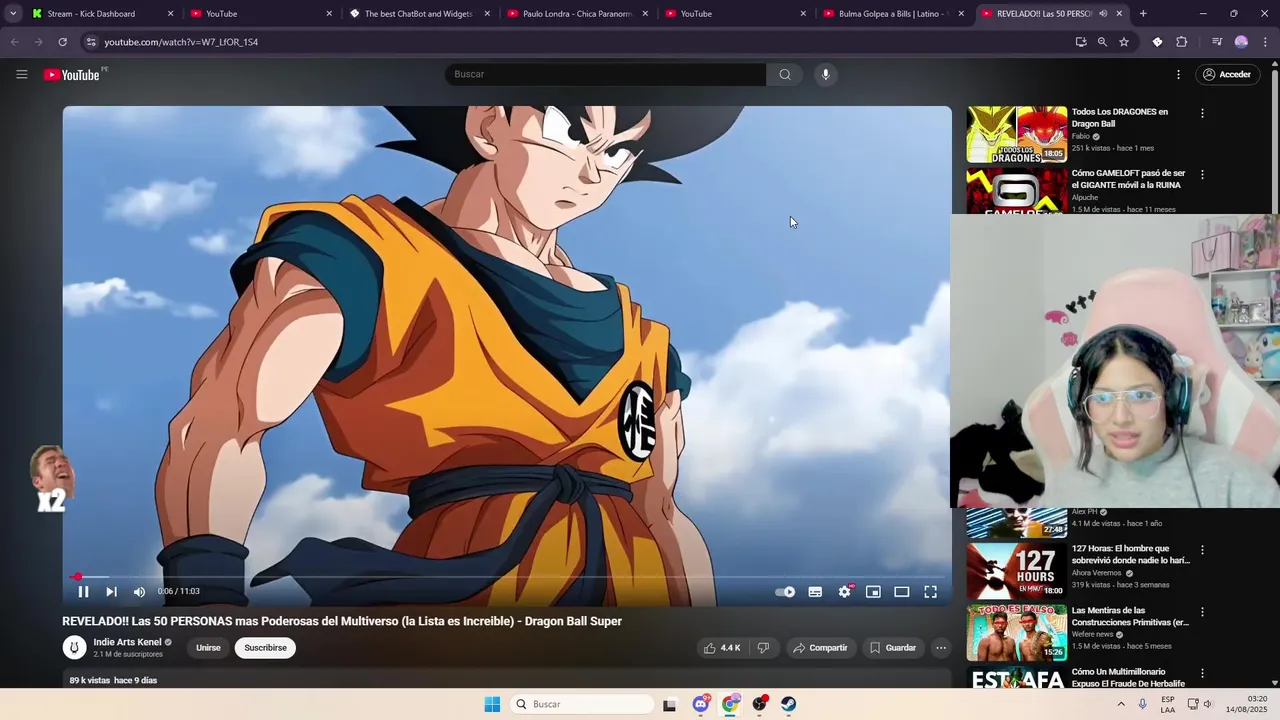View site information in the address bar
The width and height of the screenshot is (1280, 720).
coord(91,42)
